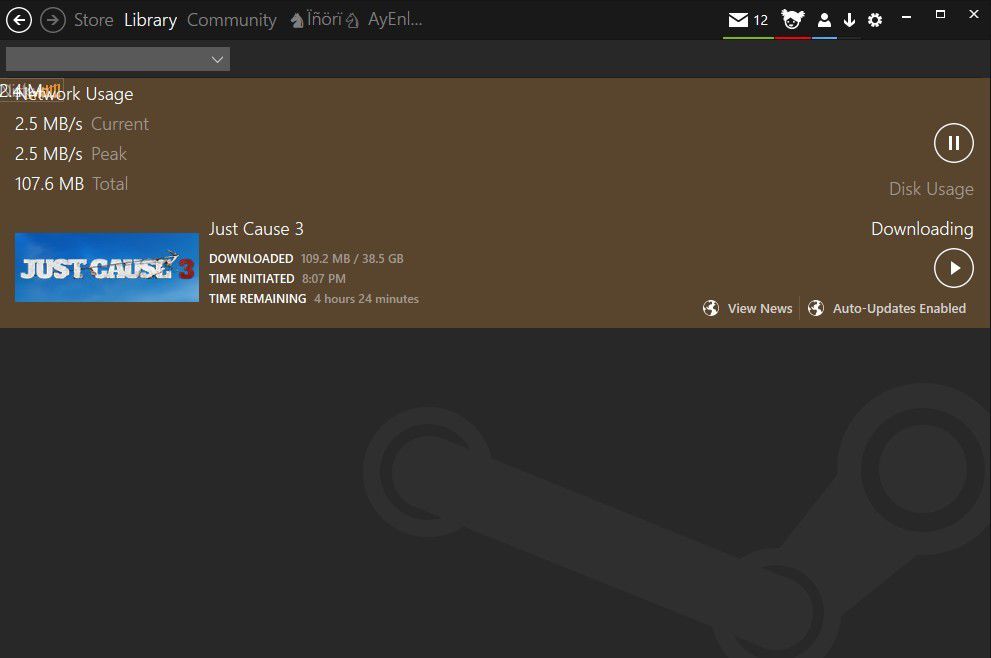
Task: Open the AyEnl... tab
Action: [395, 20]
